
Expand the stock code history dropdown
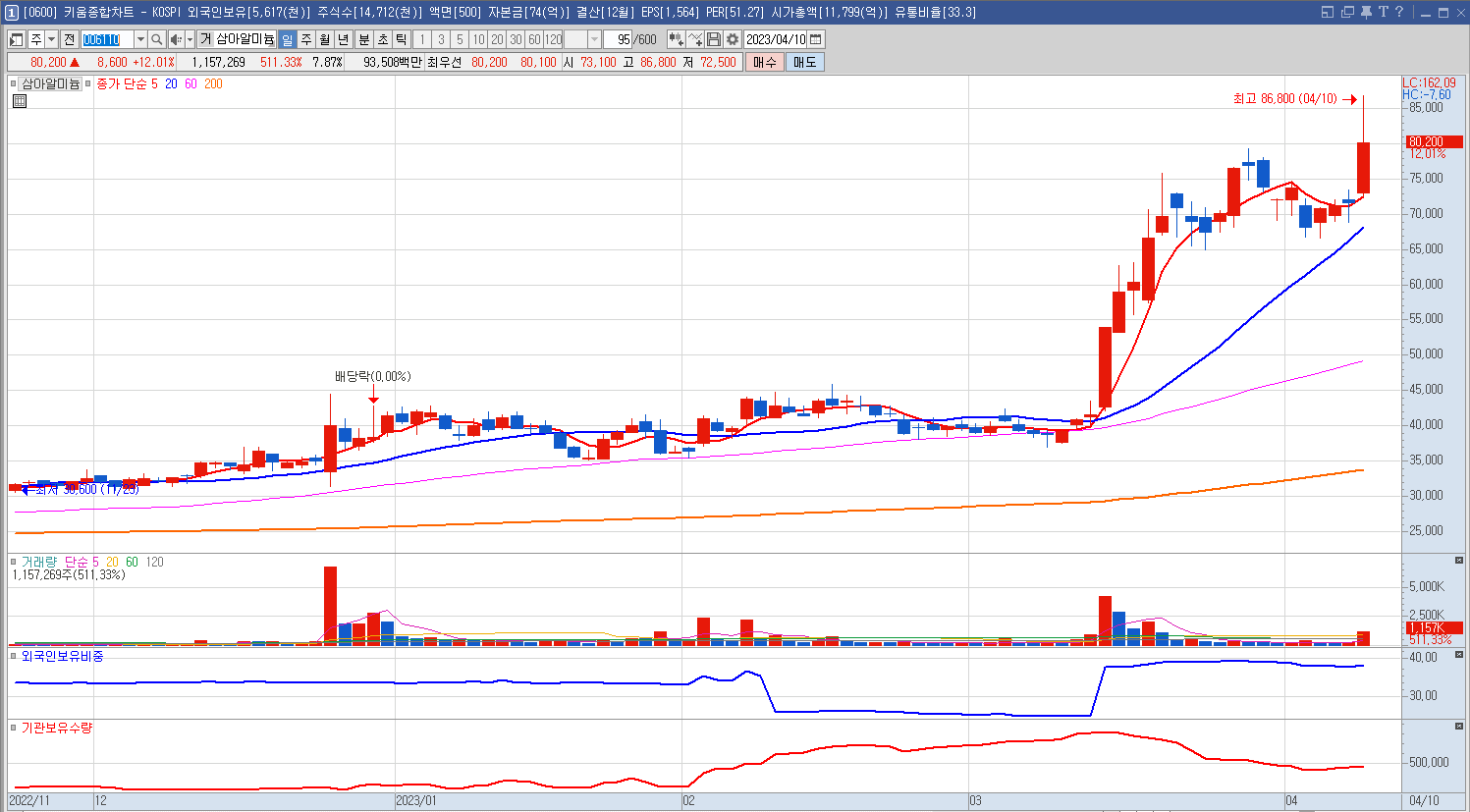click(x=140, y=39)
